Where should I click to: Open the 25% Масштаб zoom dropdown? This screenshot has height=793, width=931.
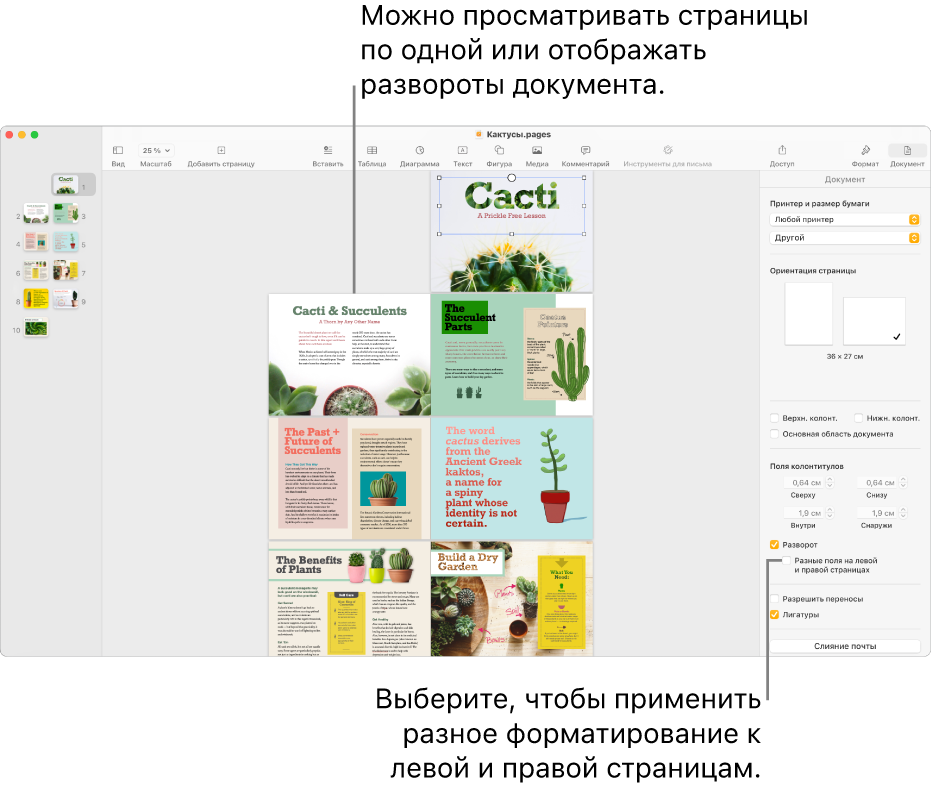point(156,151)
